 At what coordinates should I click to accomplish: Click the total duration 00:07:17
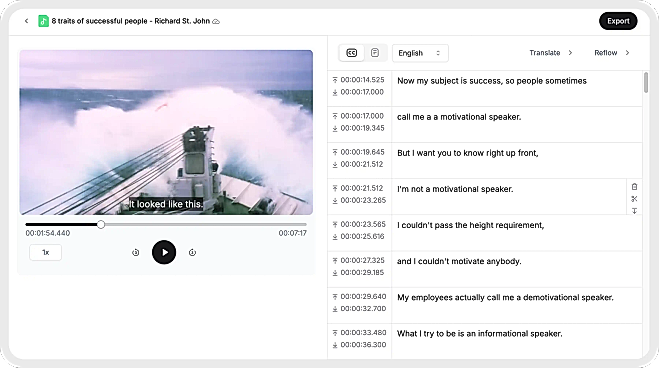[x=293, y=233]
